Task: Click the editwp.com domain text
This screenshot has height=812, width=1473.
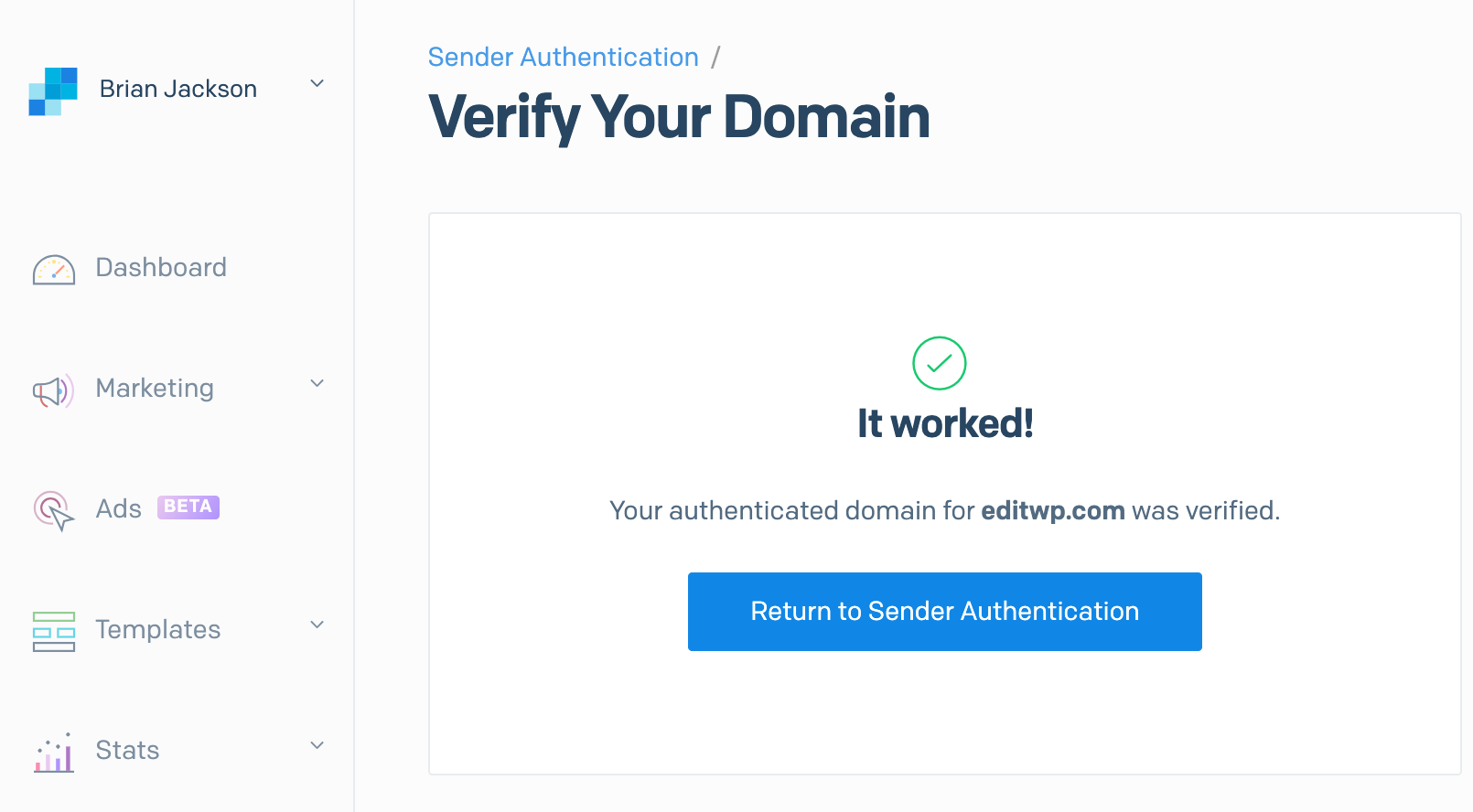Action: point(1052,511)
